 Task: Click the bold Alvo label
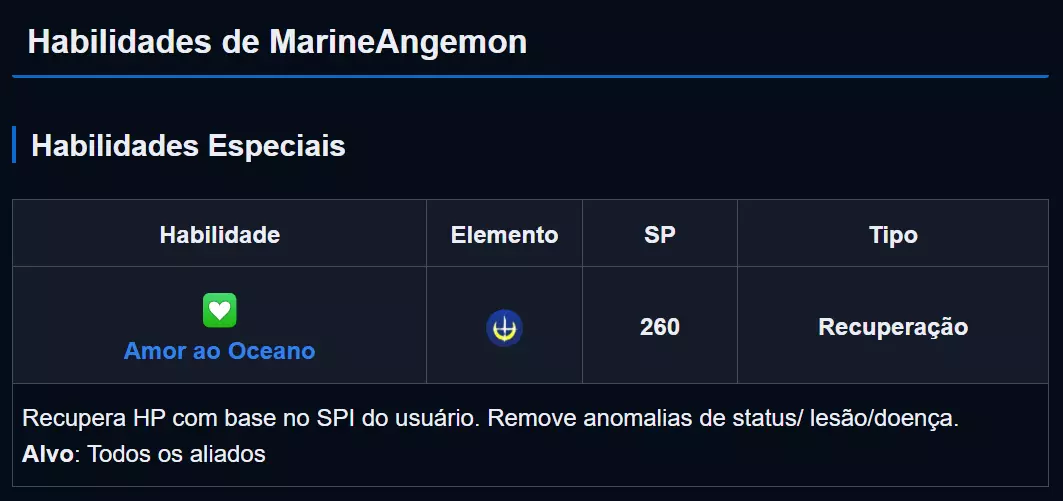48,453
